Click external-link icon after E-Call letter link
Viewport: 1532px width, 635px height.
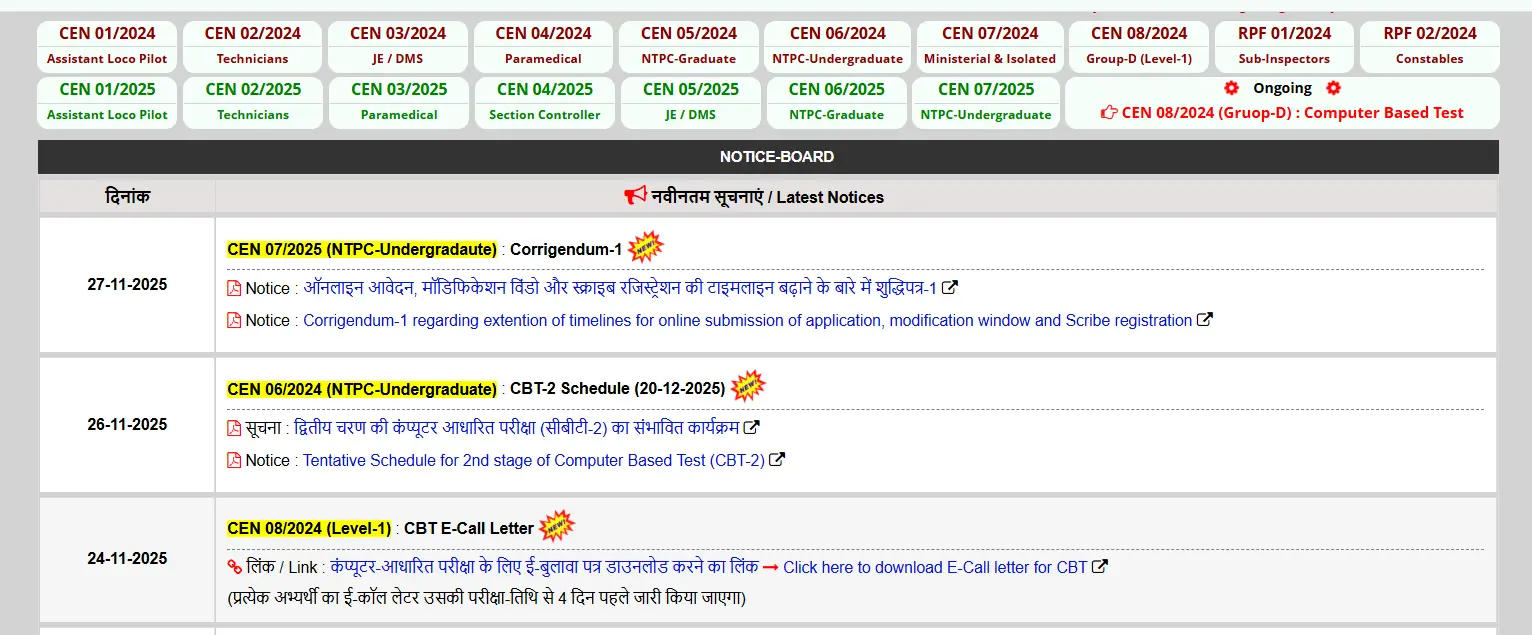[x=1100, y=567]
